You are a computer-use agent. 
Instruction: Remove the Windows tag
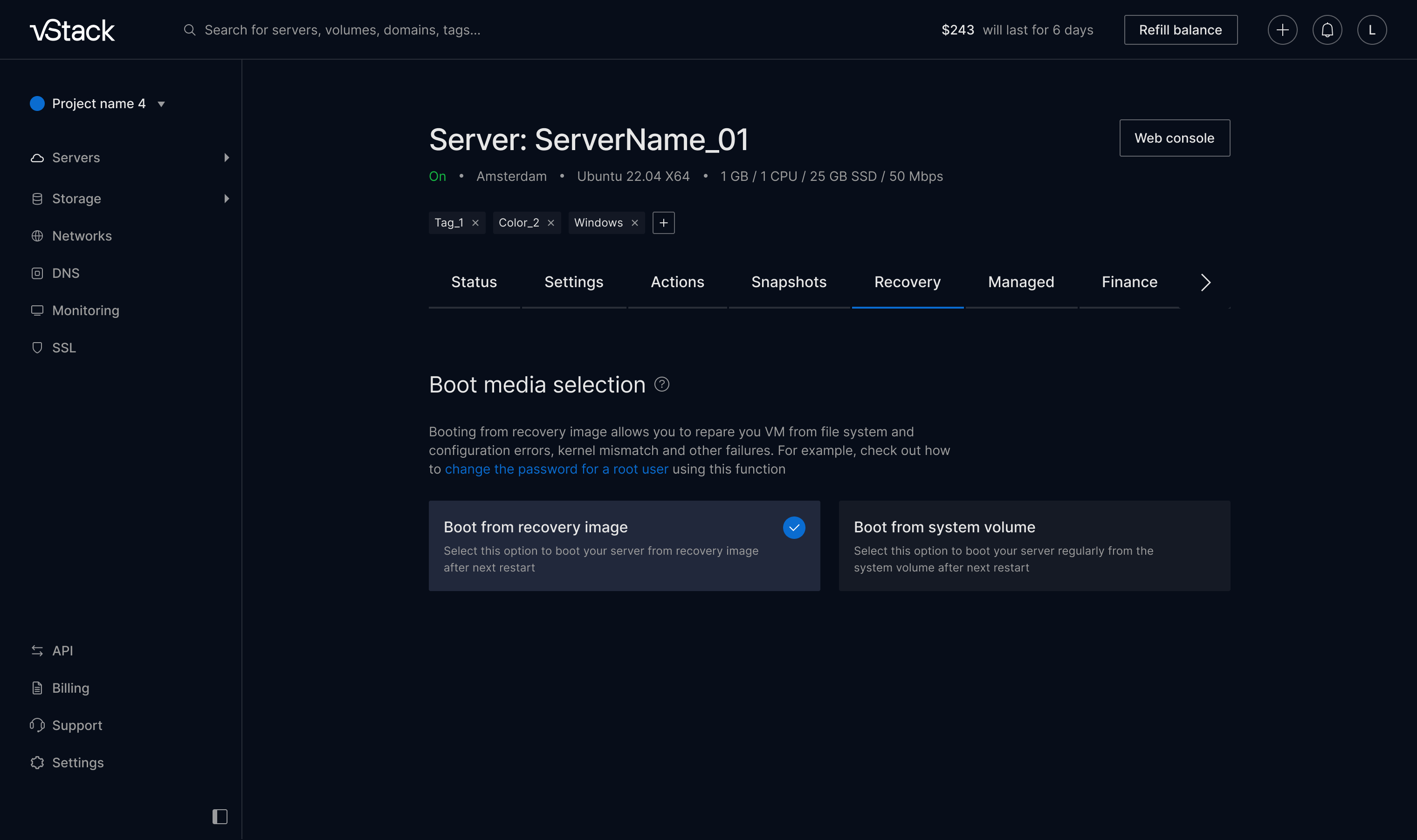click(x=635, y=223)
